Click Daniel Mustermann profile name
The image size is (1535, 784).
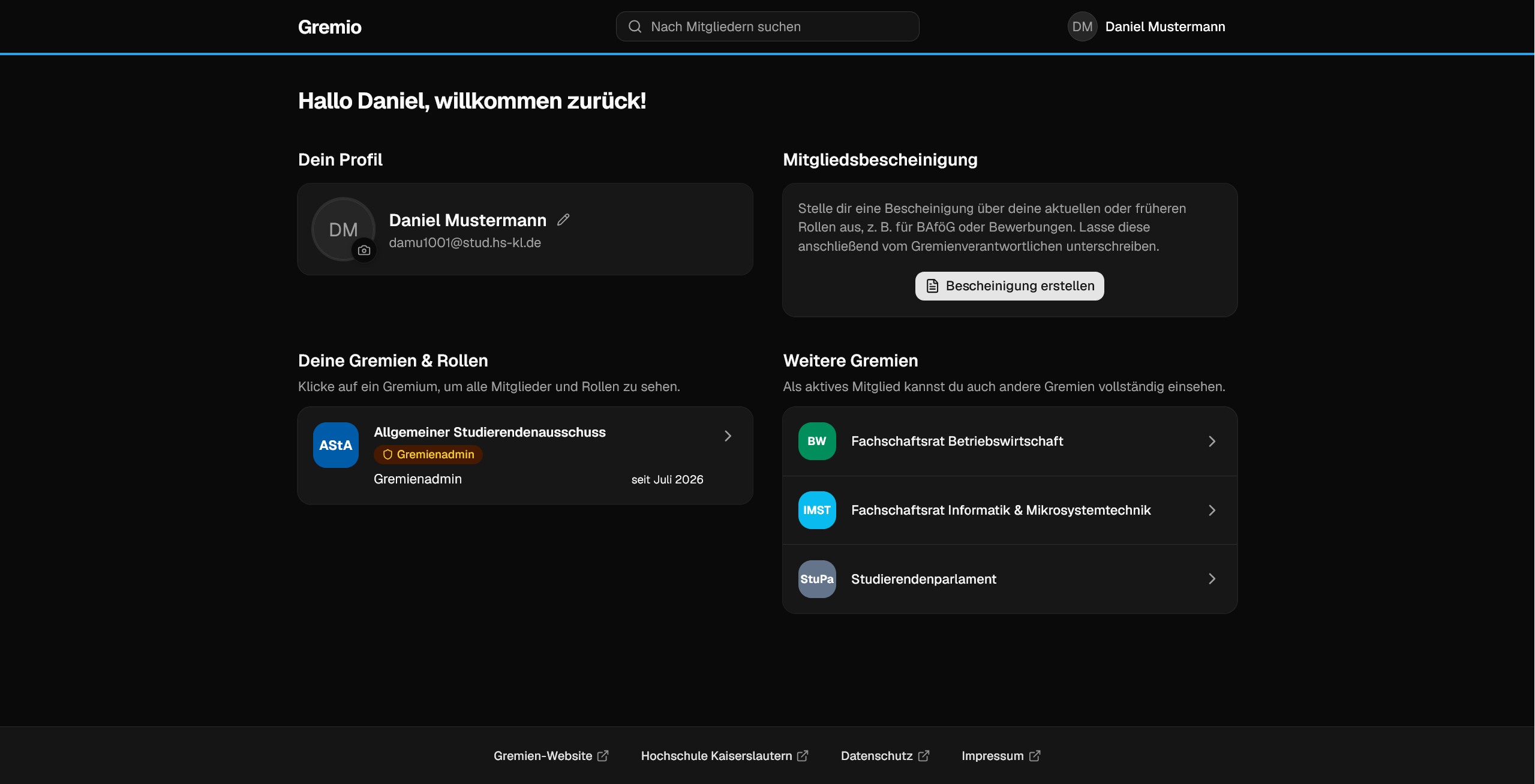(467, 220)
